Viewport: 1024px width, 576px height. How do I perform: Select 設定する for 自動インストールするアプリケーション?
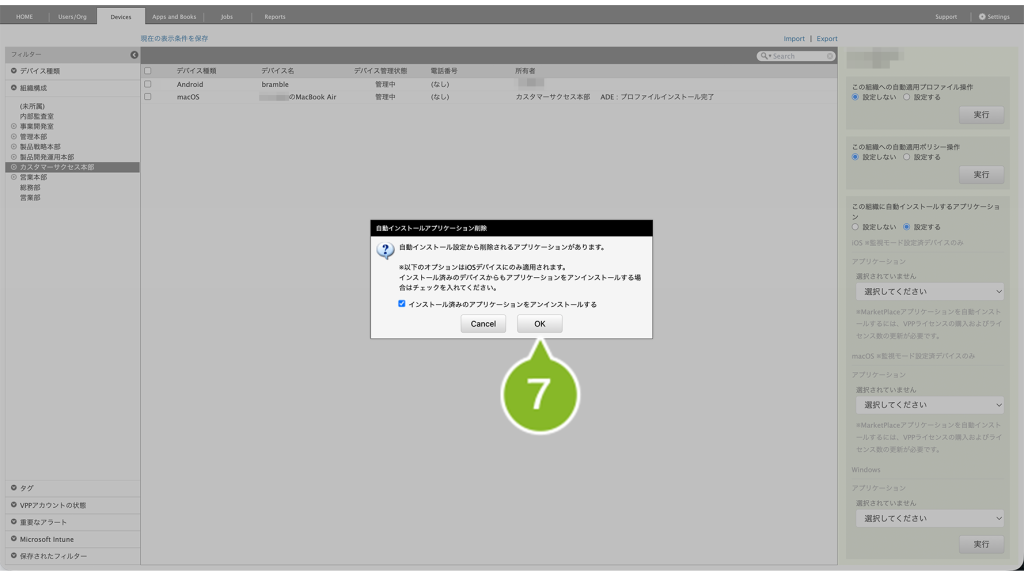click(906, 227)
